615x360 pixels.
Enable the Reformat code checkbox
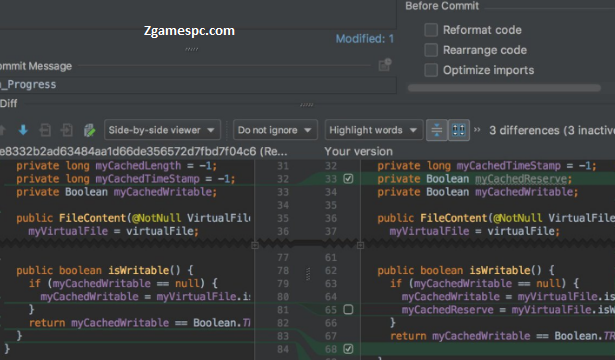[x=431, y=30]
